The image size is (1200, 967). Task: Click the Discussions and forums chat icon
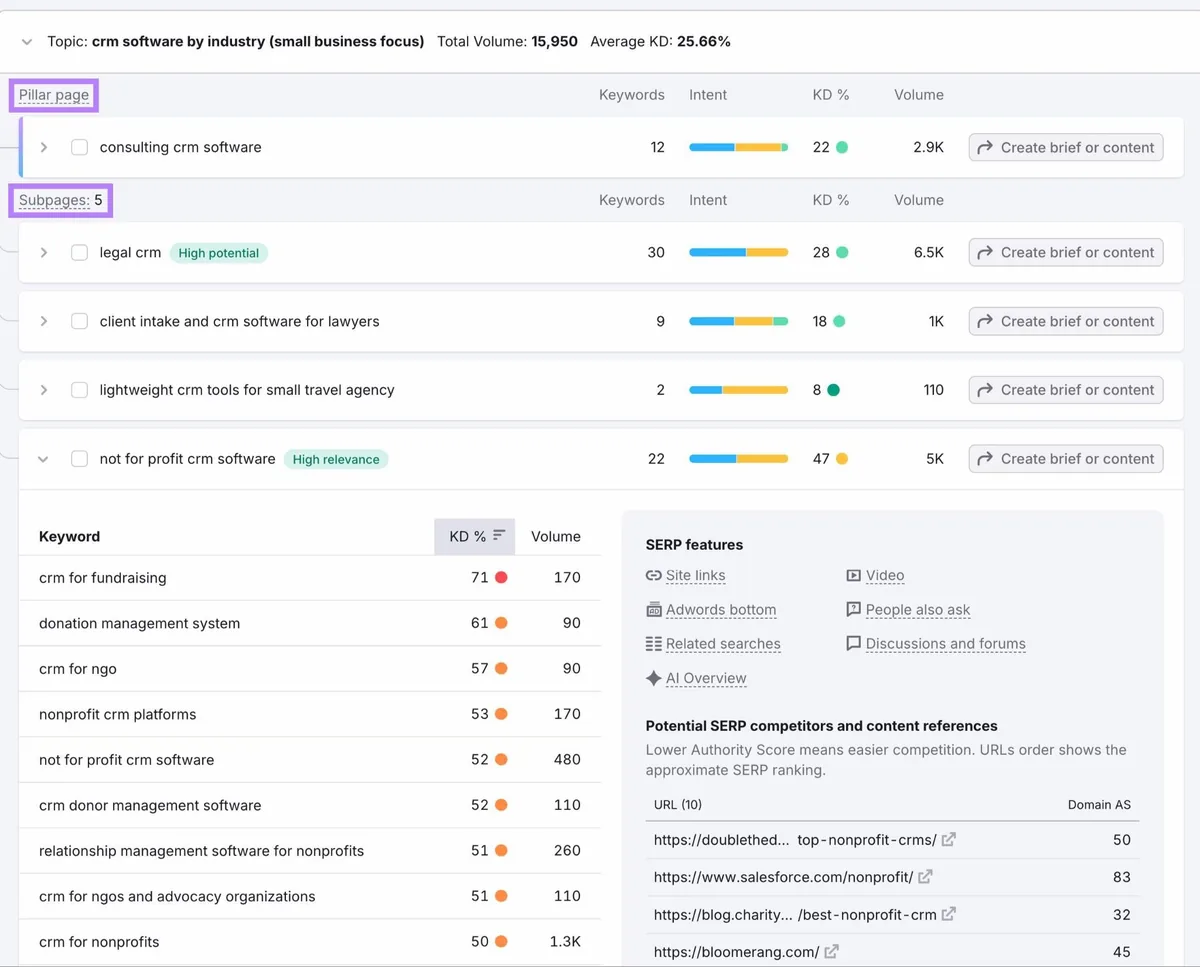tap(853, 644)
